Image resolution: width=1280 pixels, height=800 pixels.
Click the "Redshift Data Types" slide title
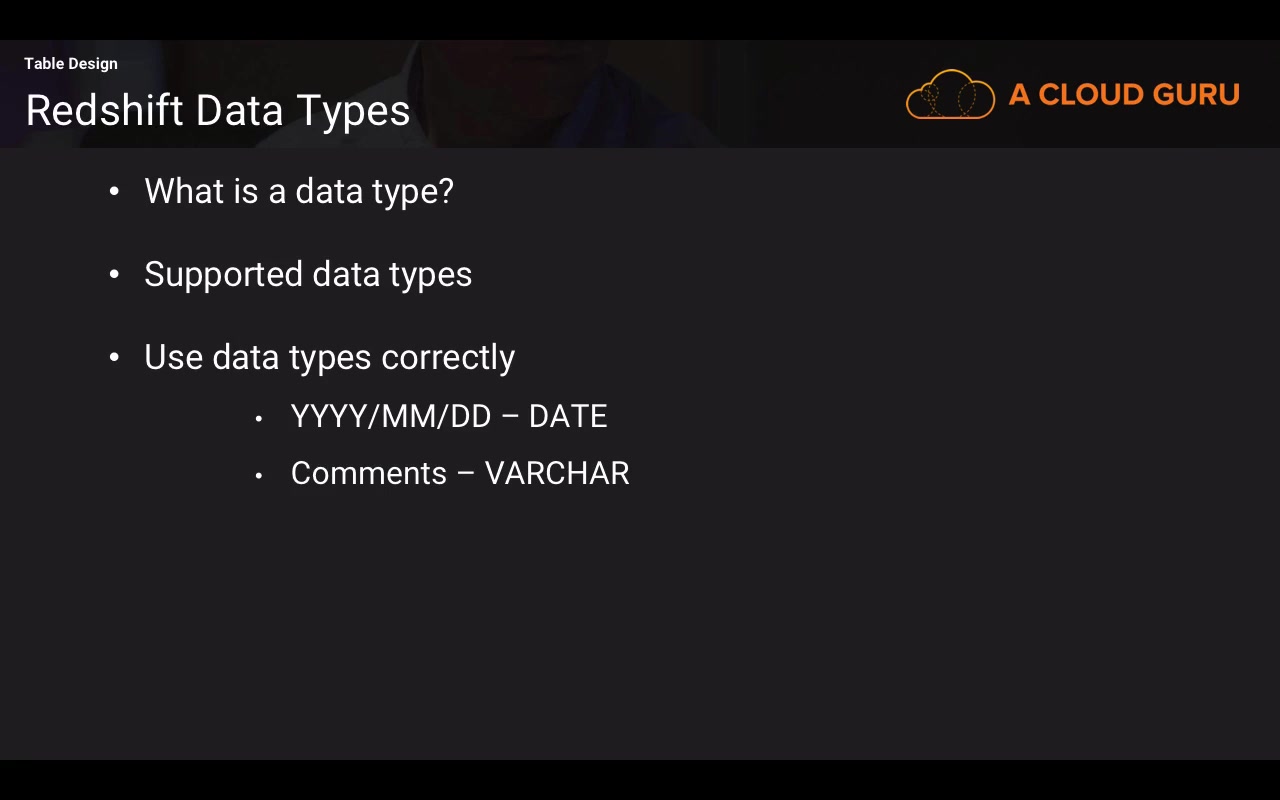click(218, 110)
